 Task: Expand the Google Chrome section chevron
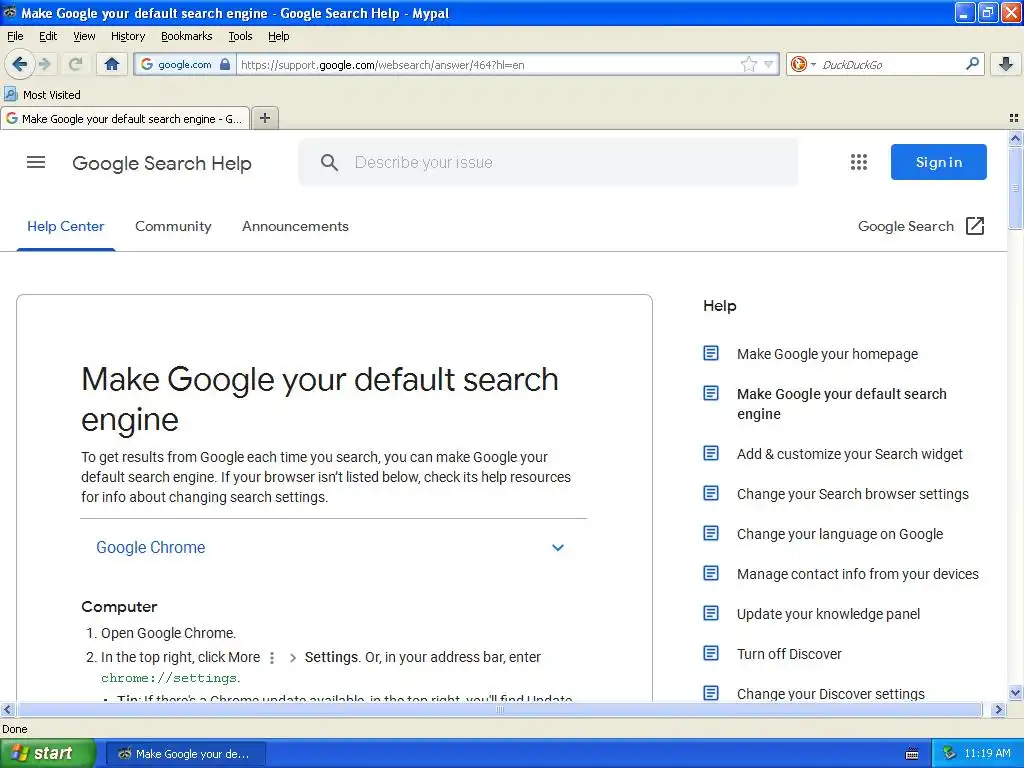[558, 547]
